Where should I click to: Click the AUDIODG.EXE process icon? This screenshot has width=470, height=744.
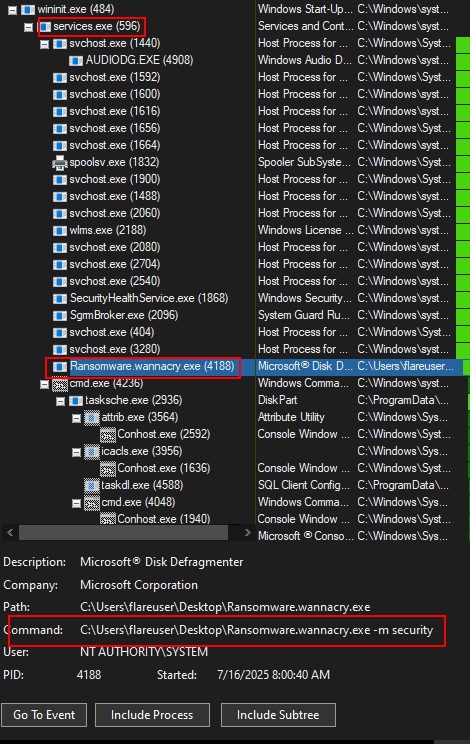click(x=76, y=61)
